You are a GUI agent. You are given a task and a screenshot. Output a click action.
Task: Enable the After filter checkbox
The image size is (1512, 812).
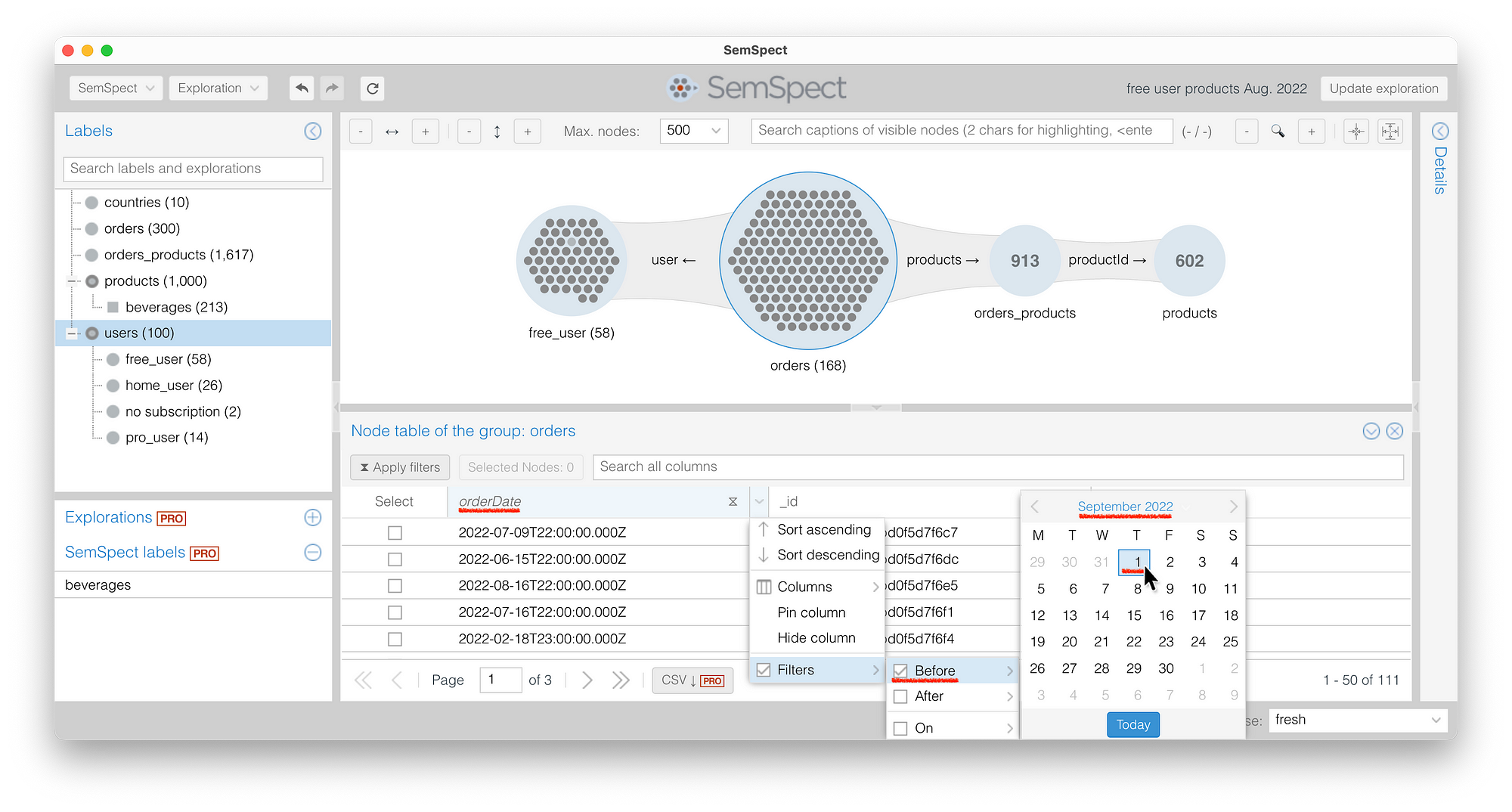coord(900,696)
